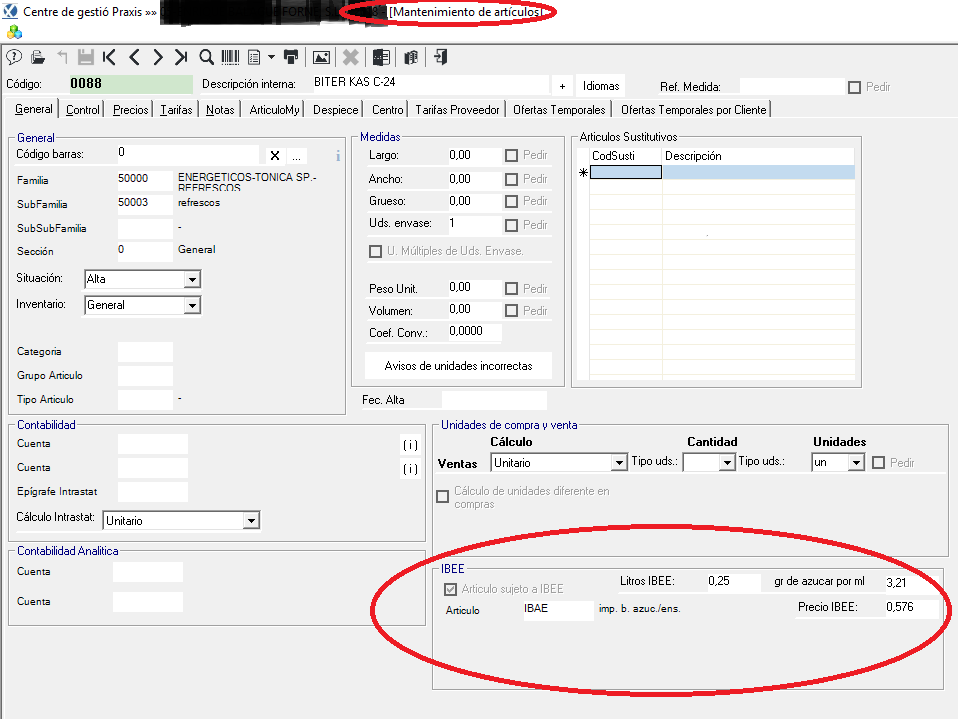
Task: Select the Despiece tab
Action: pyautogui.click(x=335, y=110)
